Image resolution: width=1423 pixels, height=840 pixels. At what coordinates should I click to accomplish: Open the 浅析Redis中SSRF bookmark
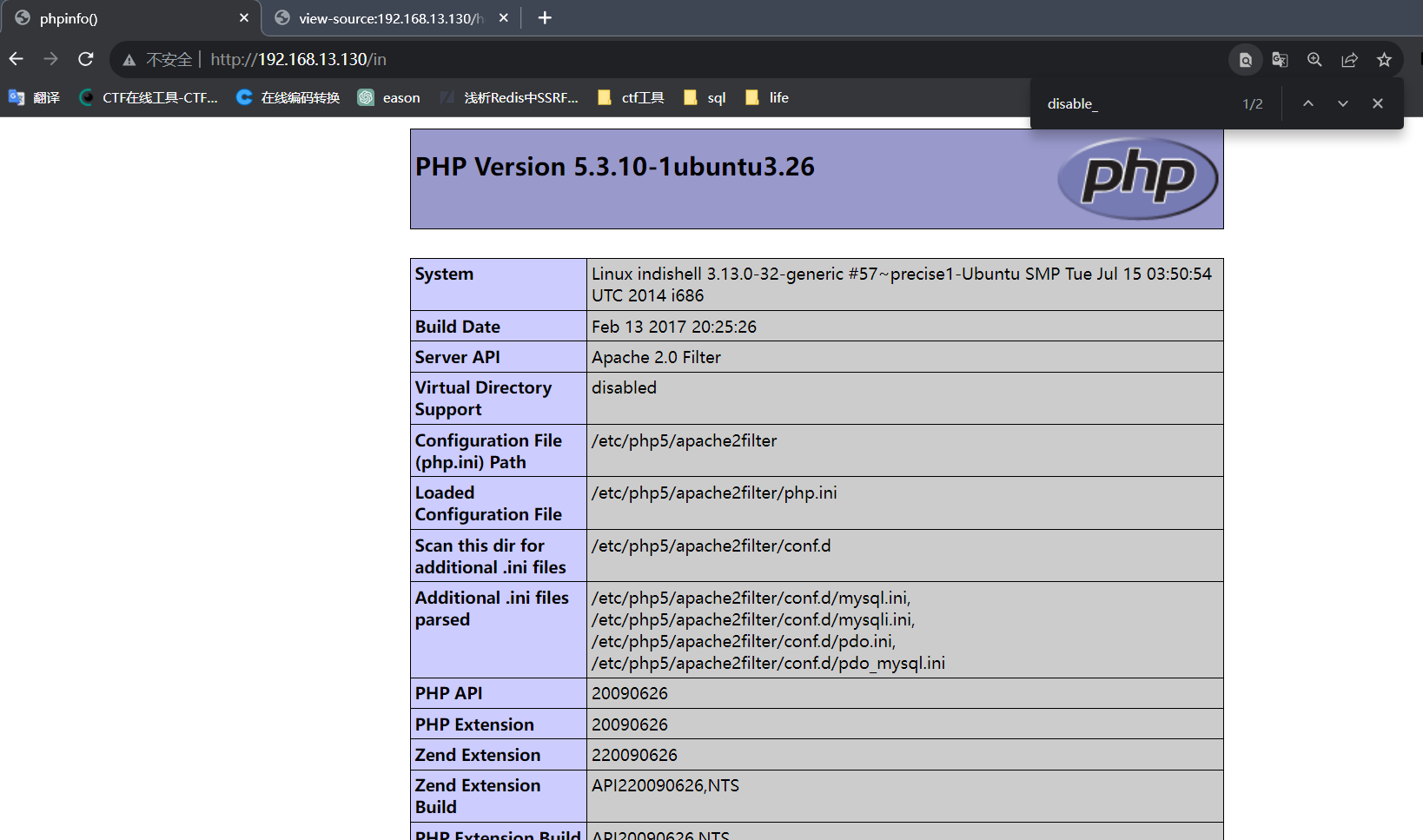coord(509,97)
